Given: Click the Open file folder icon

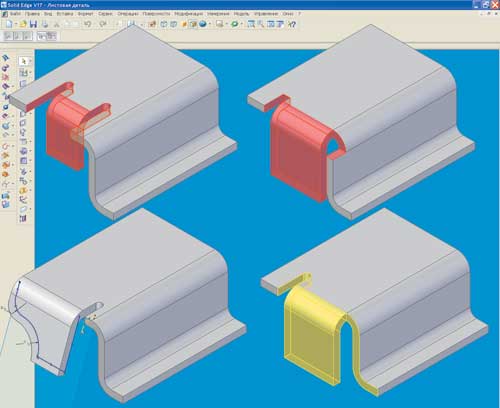Looking at the screenshot, I should tap(23, 24).
